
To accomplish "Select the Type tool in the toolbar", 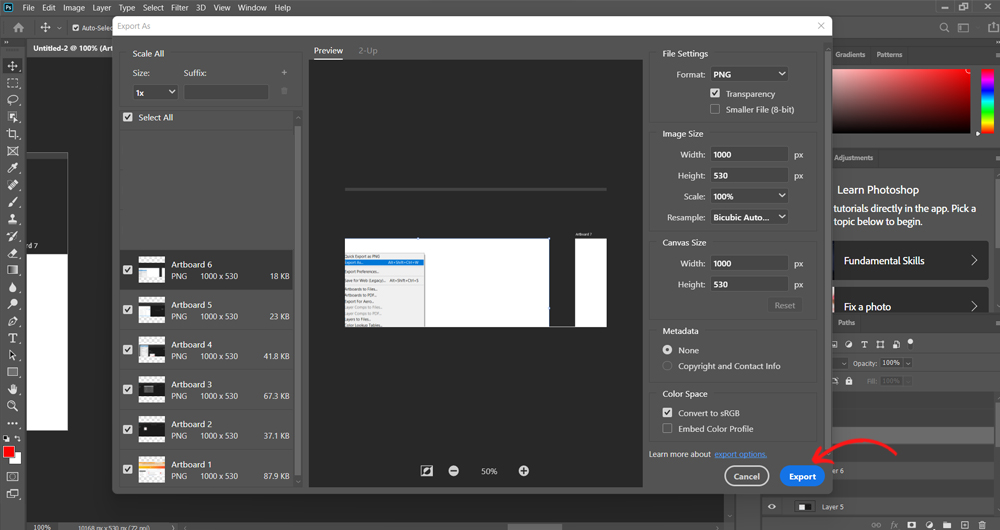I will (13, 338).
